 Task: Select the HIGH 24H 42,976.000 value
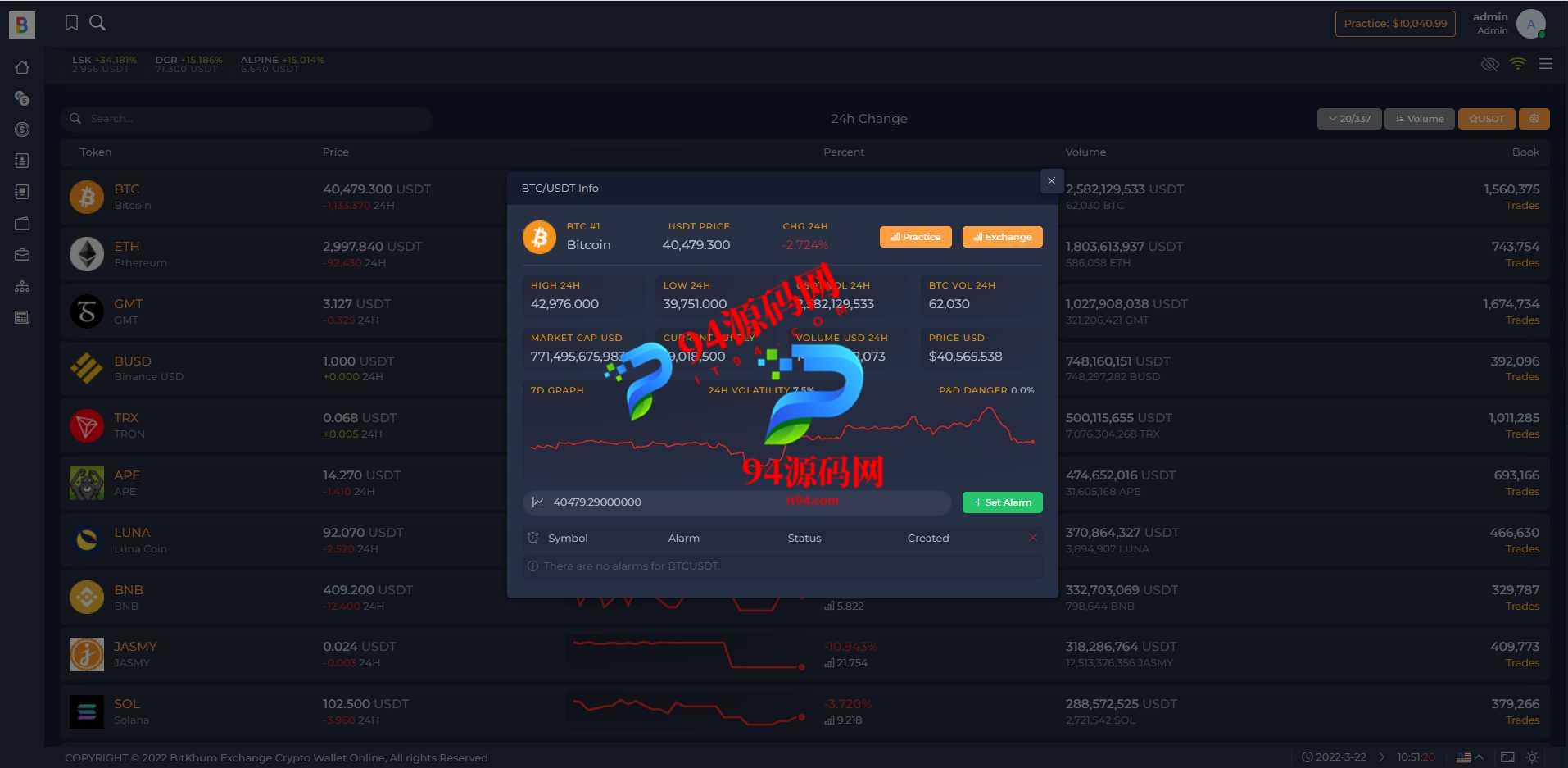(564, 304)
